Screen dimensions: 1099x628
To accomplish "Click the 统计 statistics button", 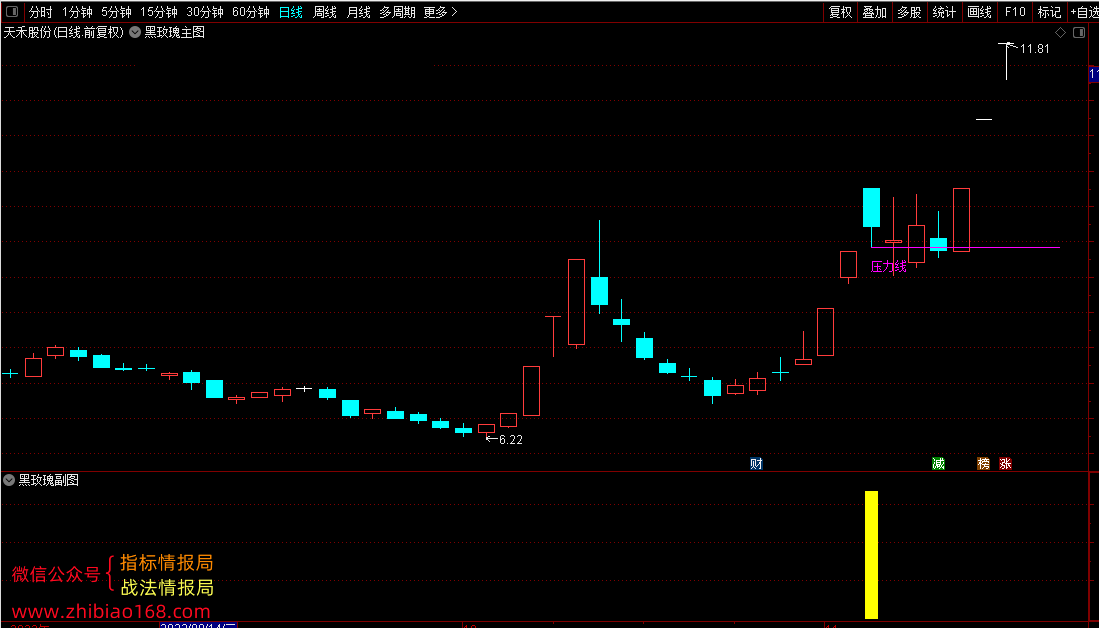I will pyautogui.click(x=944, y=12).
